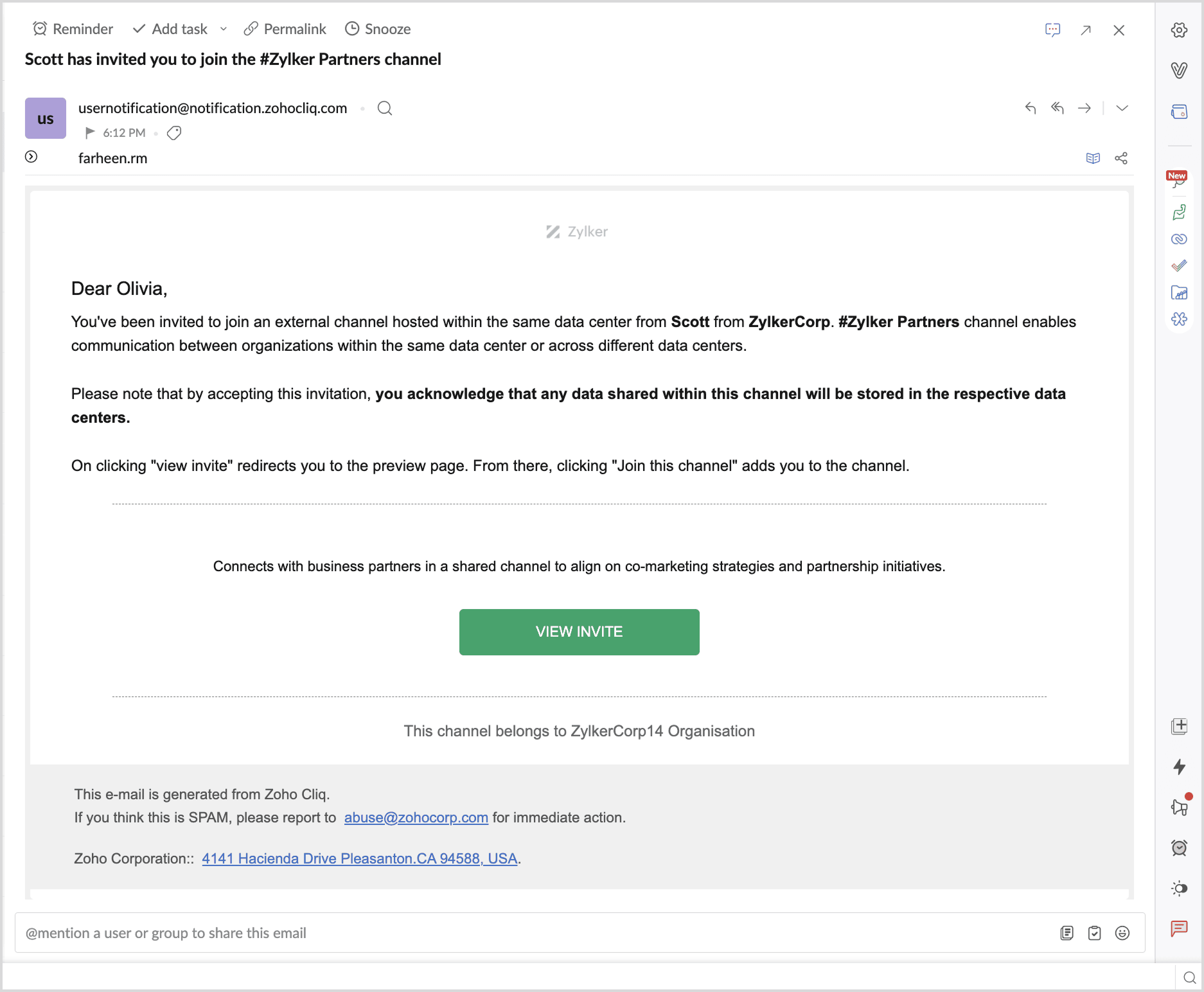Search emails from this sender
Screen dimensions: 1204x992
(x=385, y=108)
